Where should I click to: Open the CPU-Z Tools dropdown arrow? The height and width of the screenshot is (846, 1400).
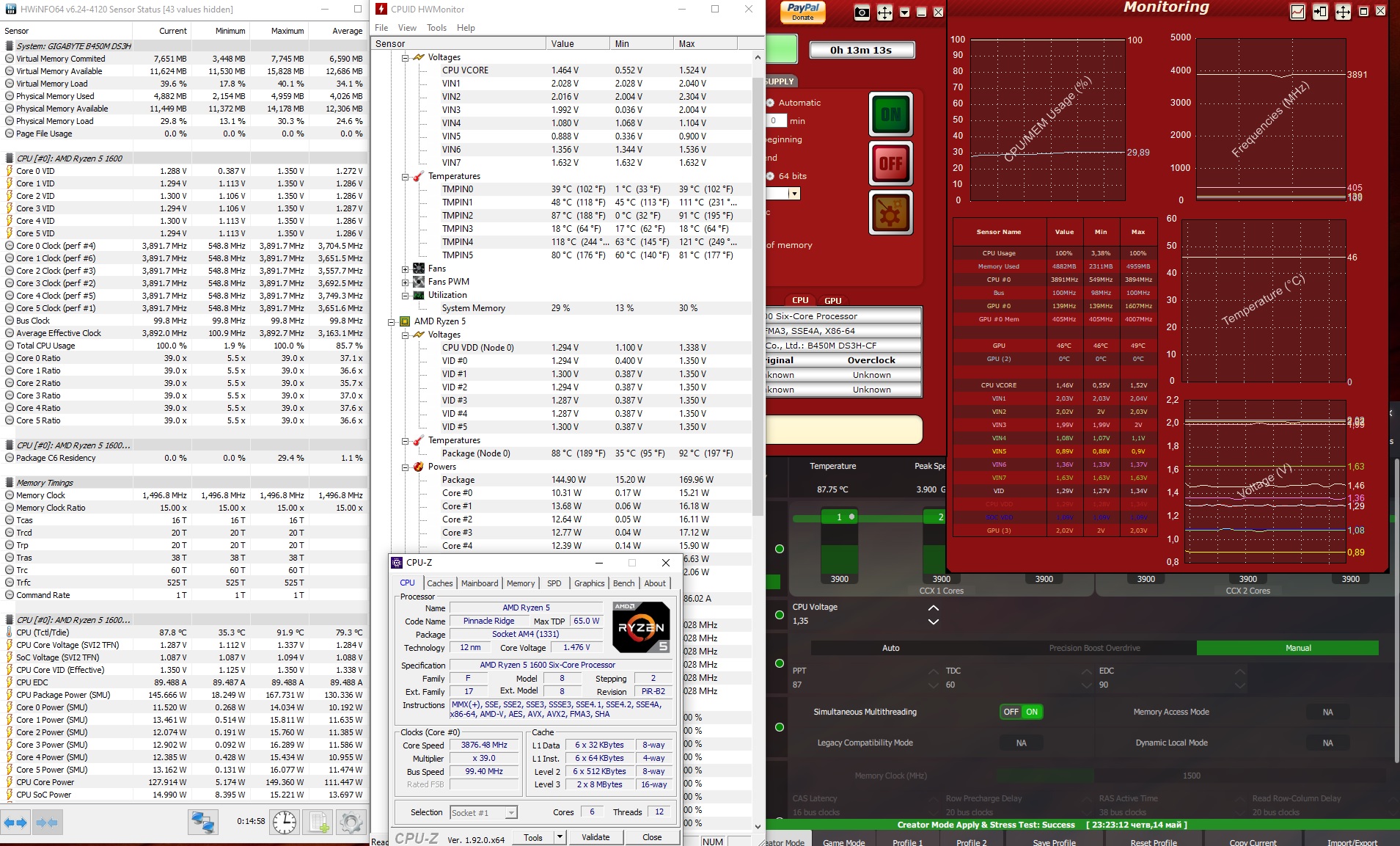click(559, 837)
